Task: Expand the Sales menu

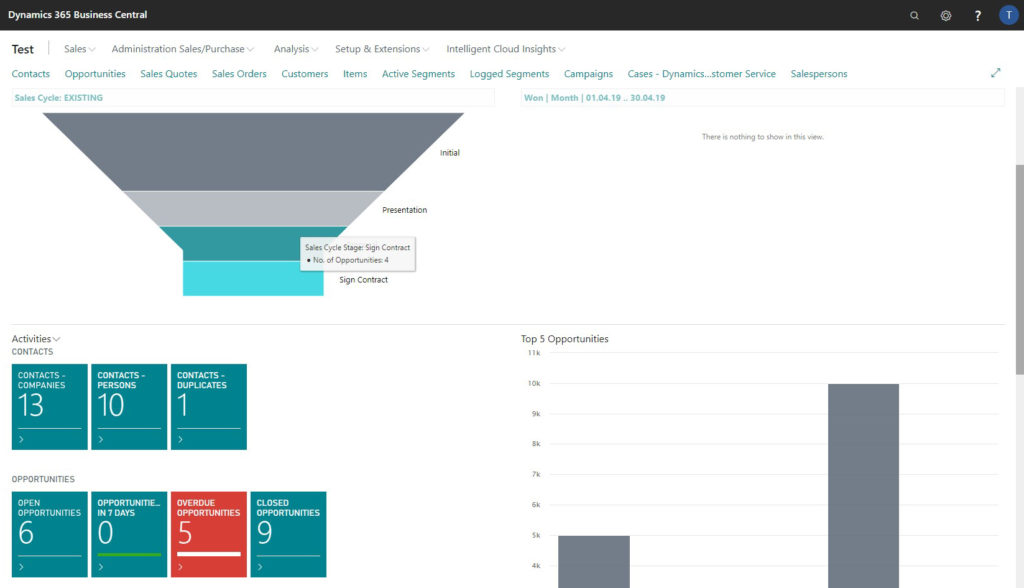Action: (80, 49)
